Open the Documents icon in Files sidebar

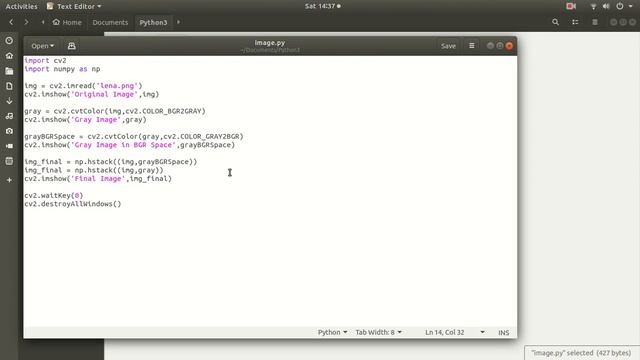click(9, 86)
